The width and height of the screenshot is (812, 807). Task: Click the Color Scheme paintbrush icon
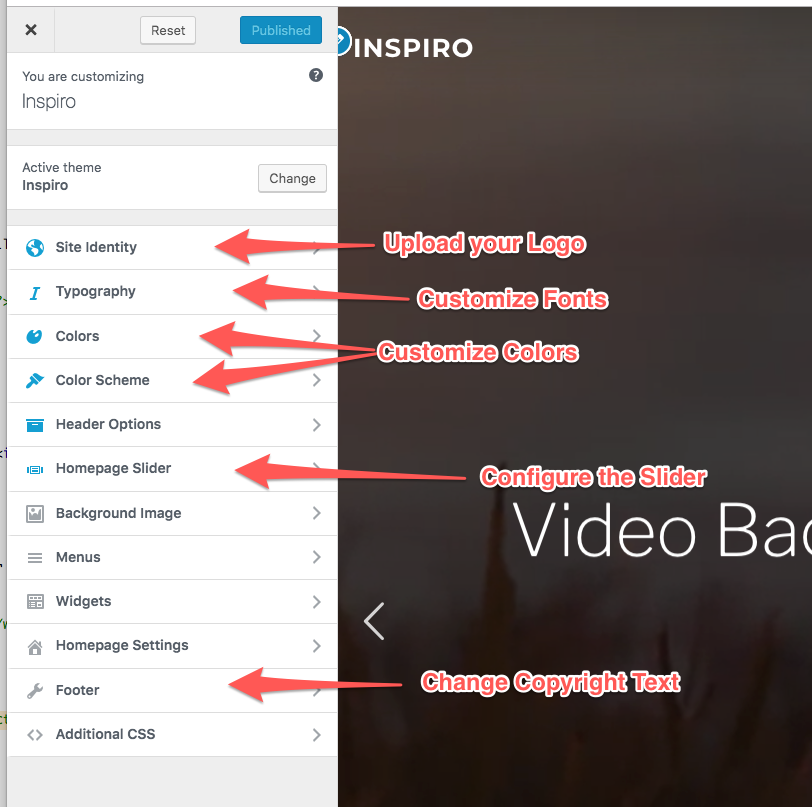click(35, 380)
